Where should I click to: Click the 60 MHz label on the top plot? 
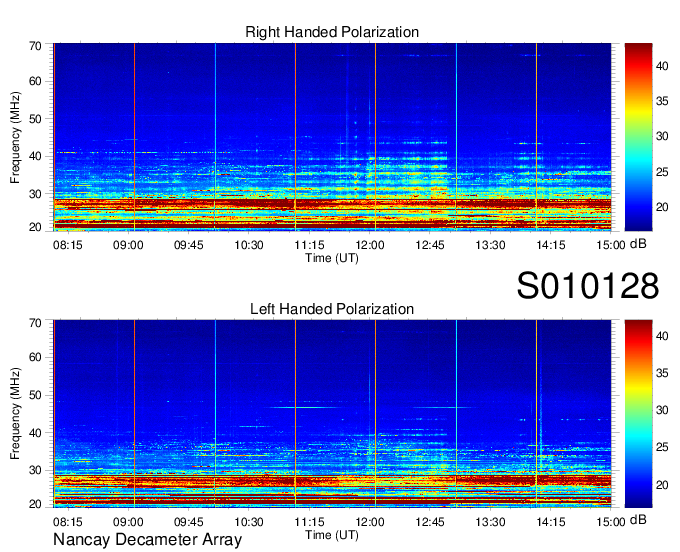click(x=35, y=81)
